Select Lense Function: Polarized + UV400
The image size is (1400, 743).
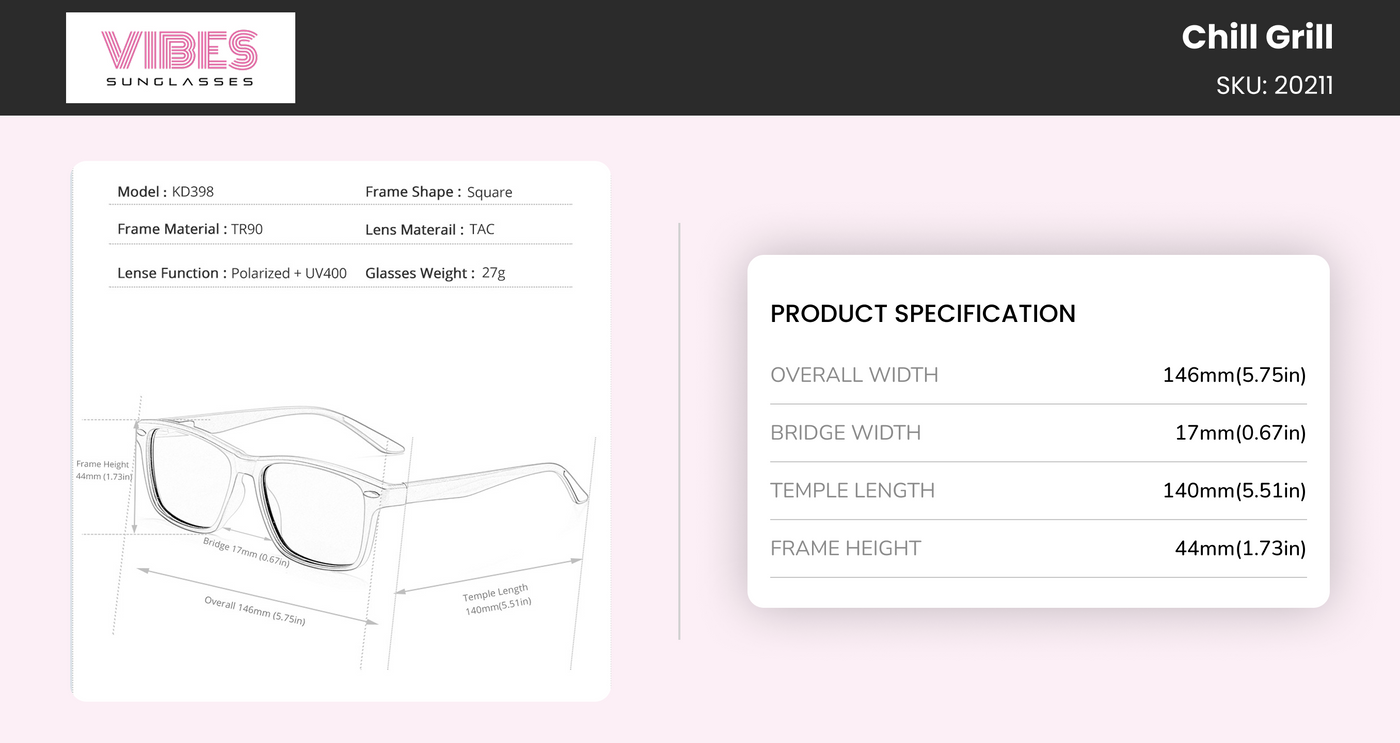pos(232,273)
